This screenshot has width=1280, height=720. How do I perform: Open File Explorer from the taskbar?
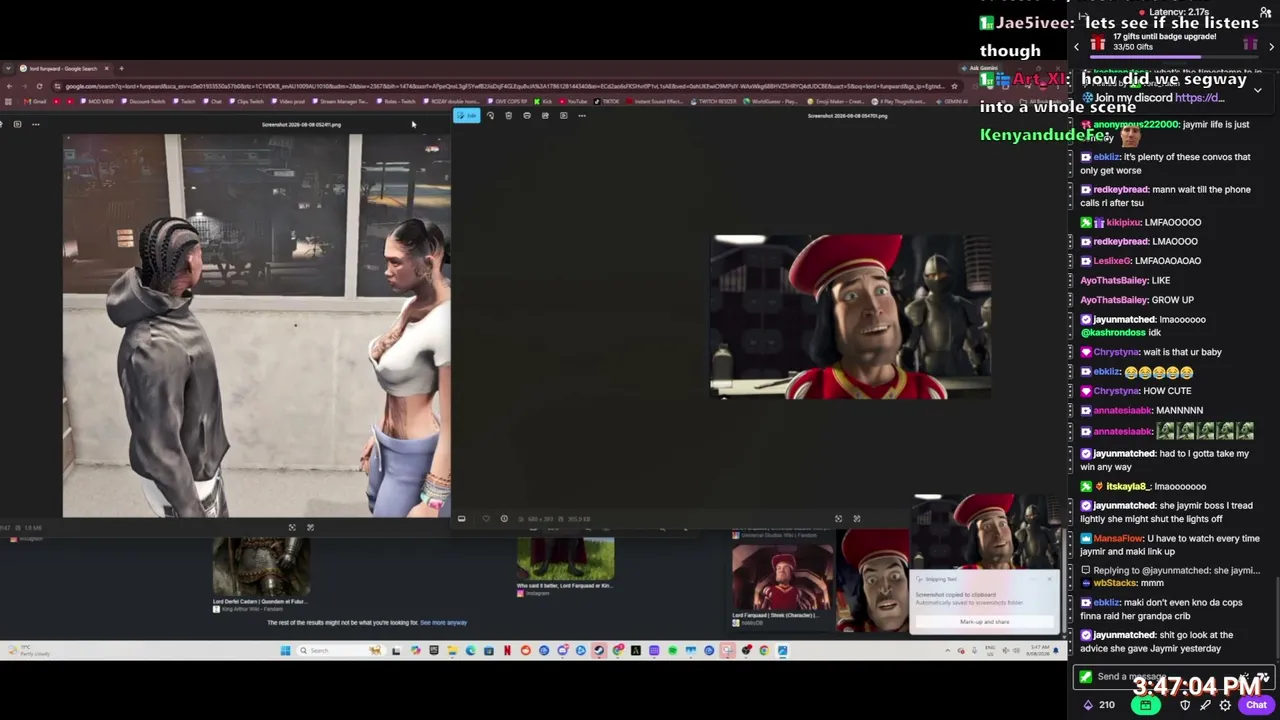[452, 651]
